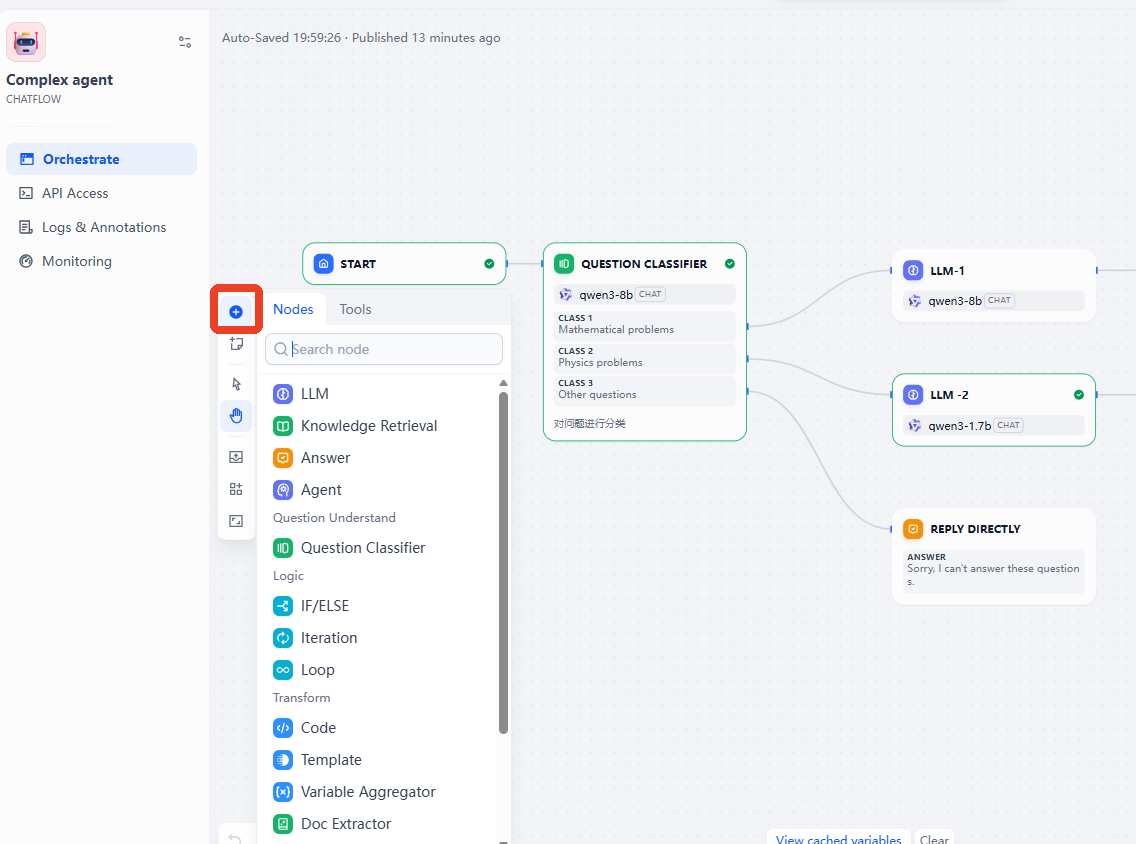Select the add note tool icon
The image size is (1136, 844).
click(236, 343)
